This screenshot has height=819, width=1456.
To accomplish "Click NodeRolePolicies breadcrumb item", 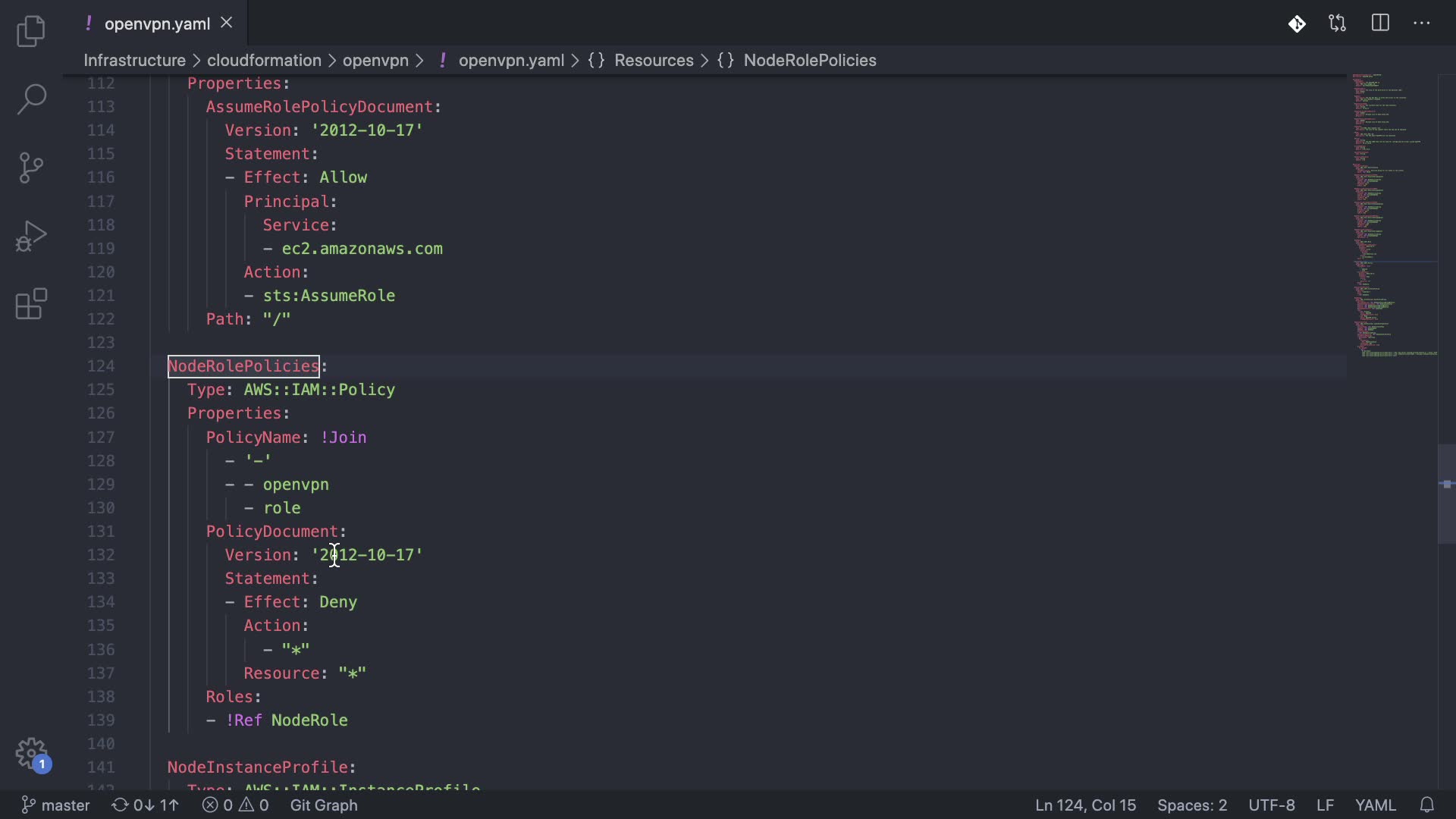I will pos(809,61).
